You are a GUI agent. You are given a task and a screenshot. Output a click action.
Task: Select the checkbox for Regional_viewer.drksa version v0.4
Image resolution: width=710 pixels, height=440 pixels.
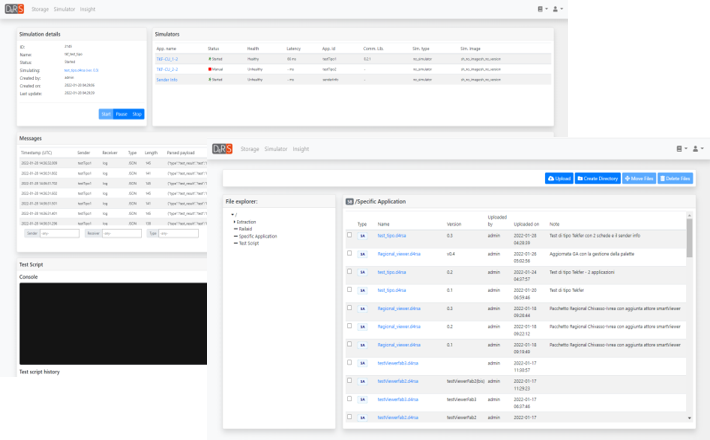pyautogui.click(x=349, y=253)
